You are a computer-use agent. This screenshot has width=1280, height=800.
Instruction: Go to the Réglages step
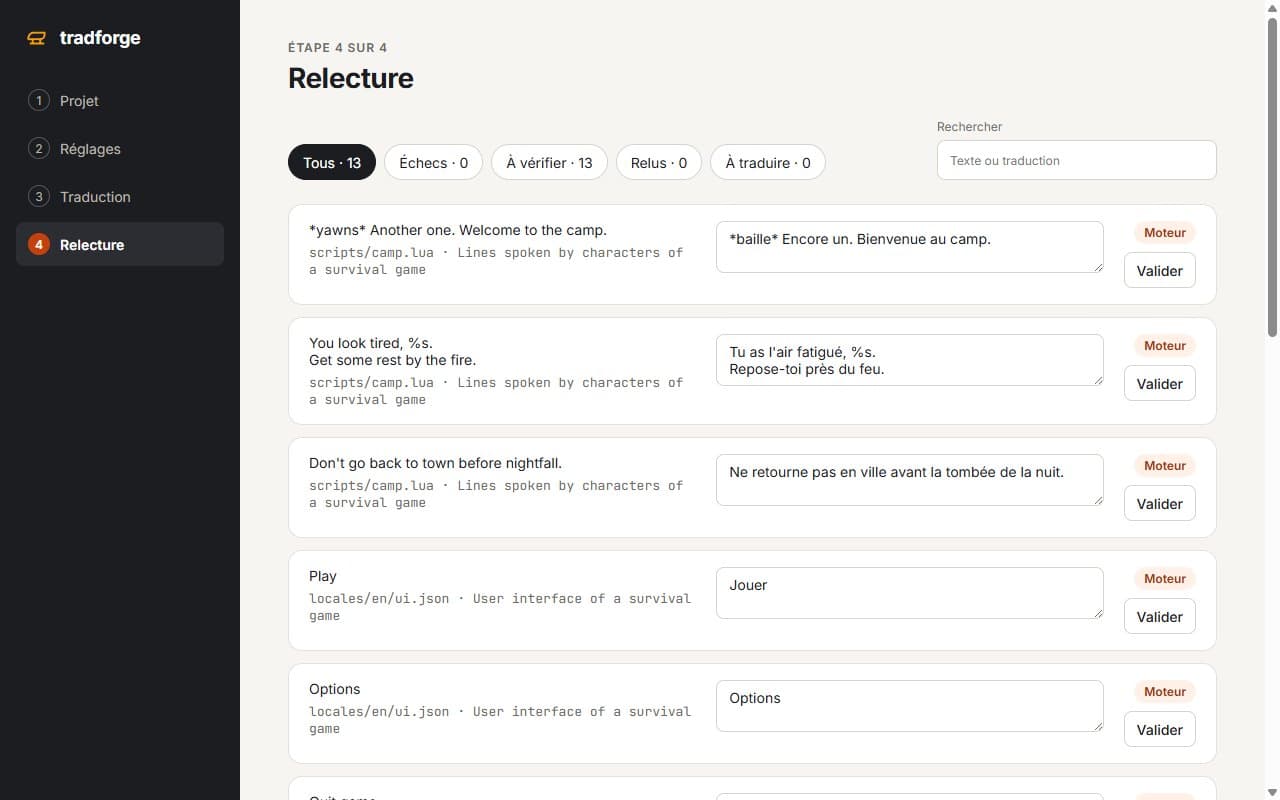tap(120, 149)
